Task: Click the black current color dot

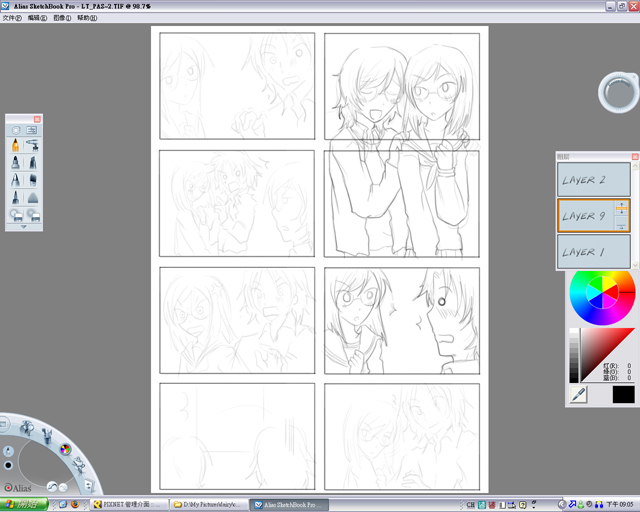Action: point(8,465)
